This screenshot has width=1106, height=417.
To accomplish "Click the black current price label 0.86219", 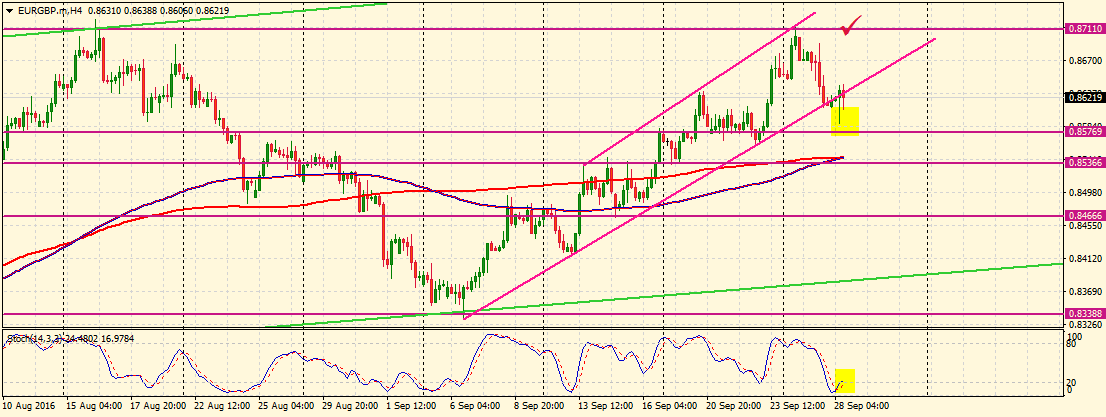I will pos(1085,97).
